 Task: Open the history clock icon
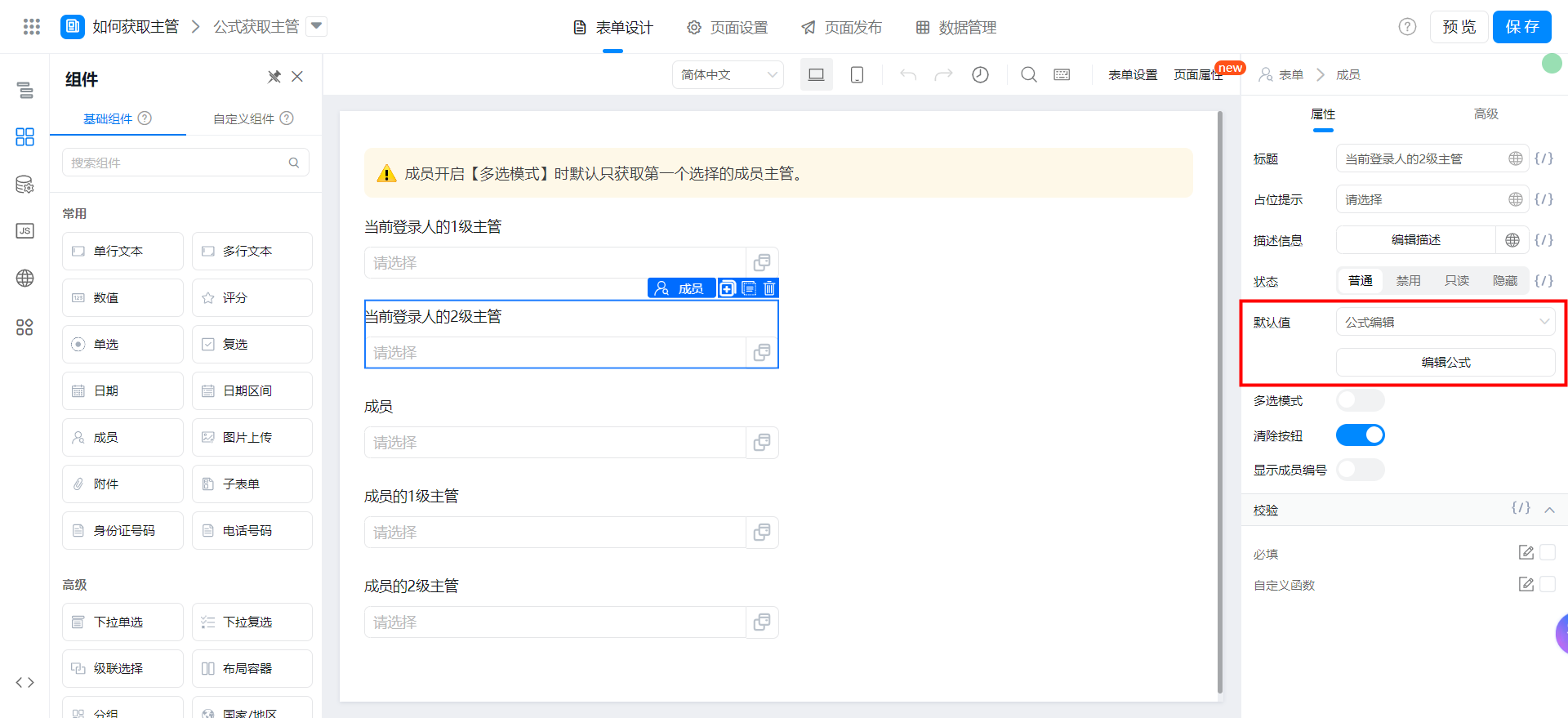(x=980, y=74)
